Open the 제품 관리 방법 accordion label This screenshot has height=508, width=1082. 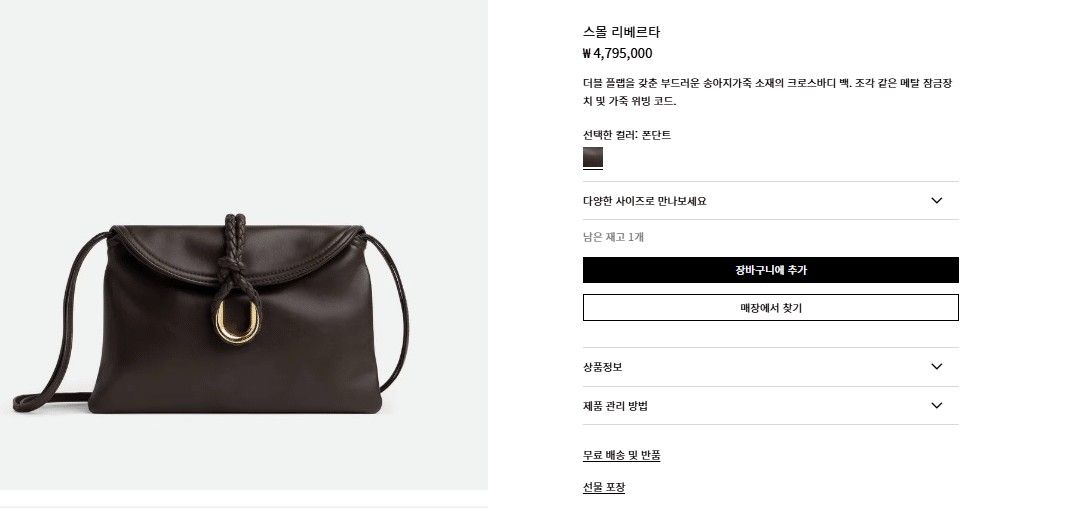tap(616, 406)
